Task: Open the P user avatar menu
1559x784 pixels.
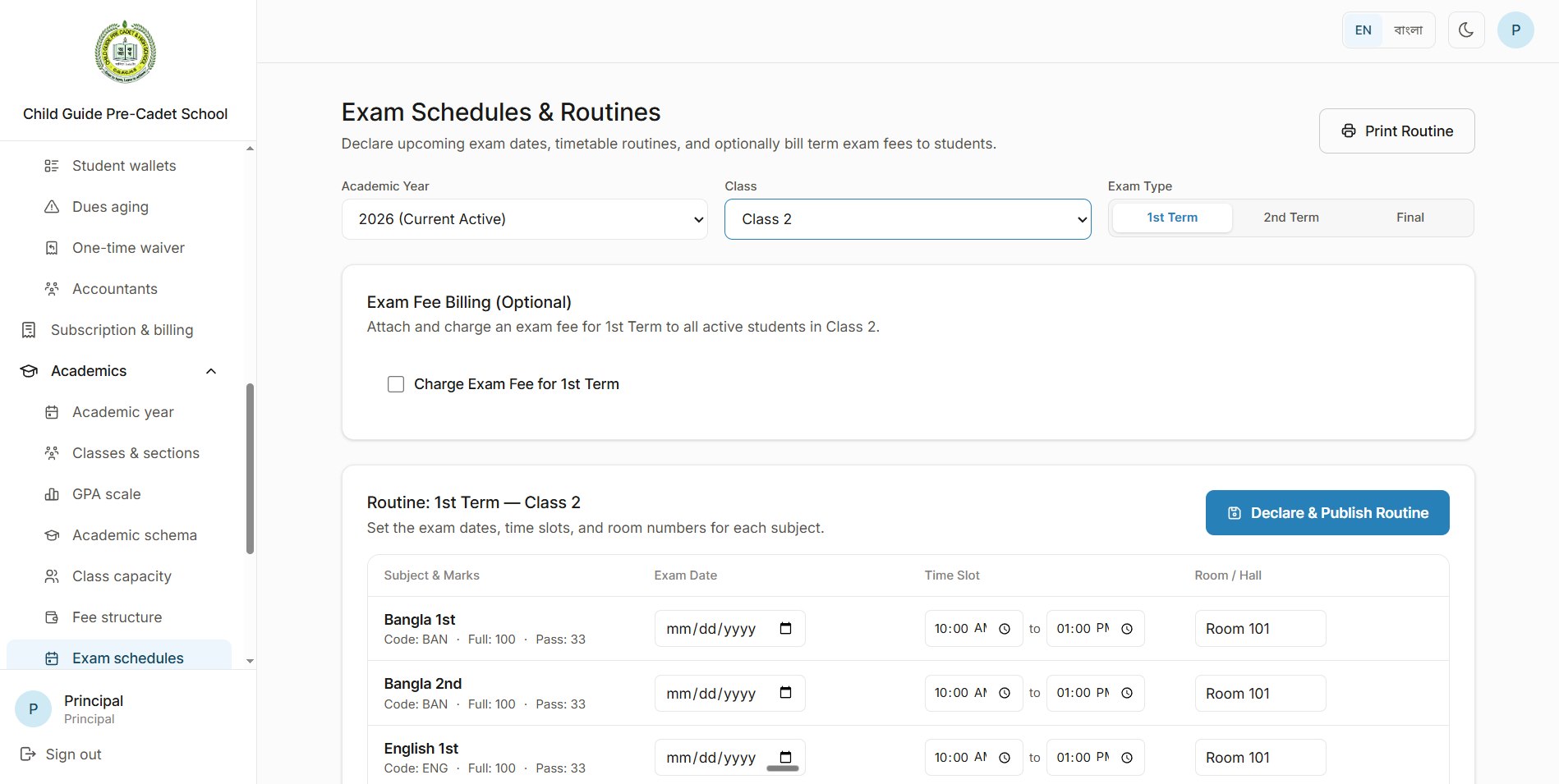Action: (x=1515, y=30)
